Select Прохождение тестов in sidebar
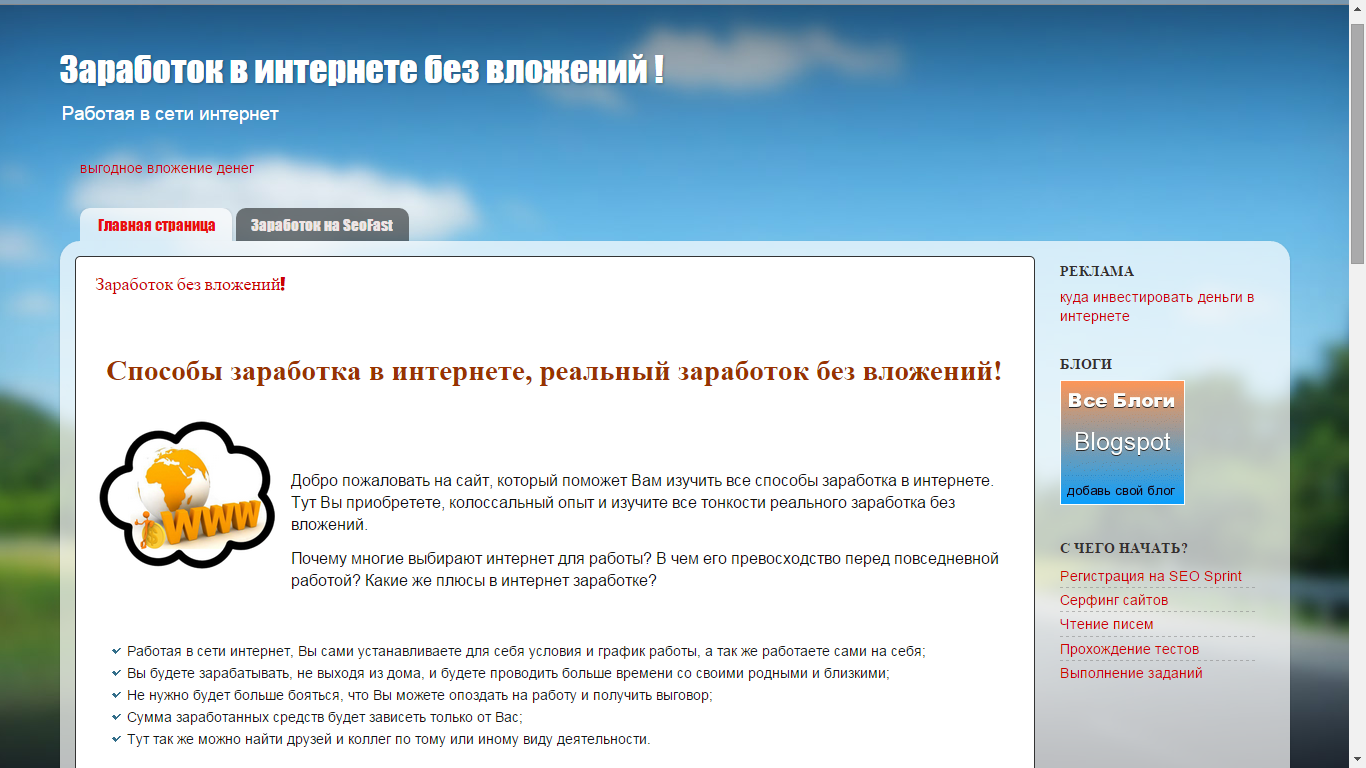 [x=1130, y=649]
